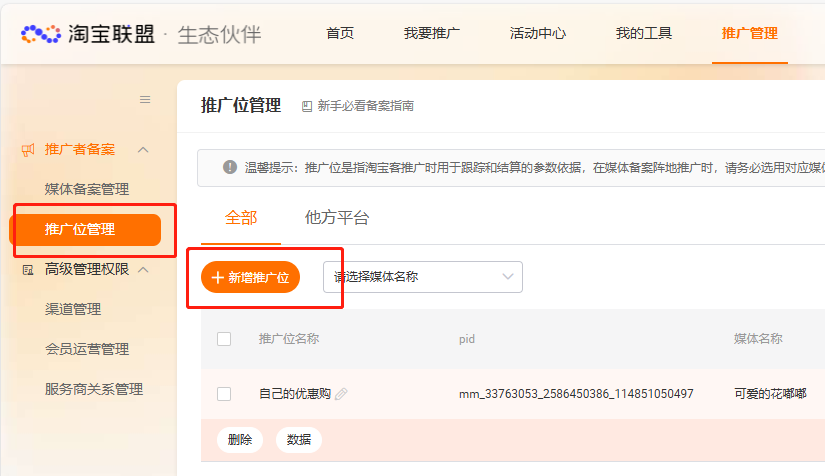825x476 pixels.
Task: Click the 新增推广位 button
Action: (250, 278)
